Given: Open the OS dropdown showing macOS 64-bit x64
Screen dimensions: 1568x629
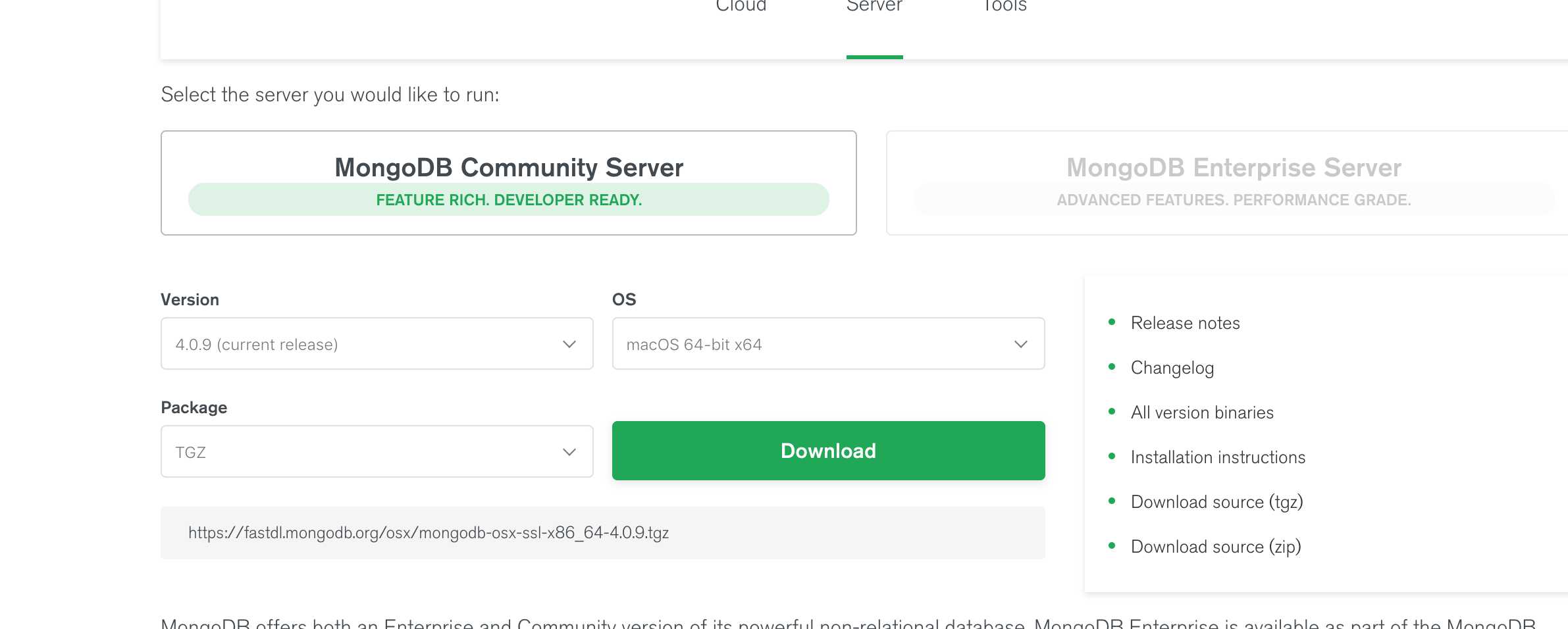Looking at the screenshot, I should (x=828, y=344).
